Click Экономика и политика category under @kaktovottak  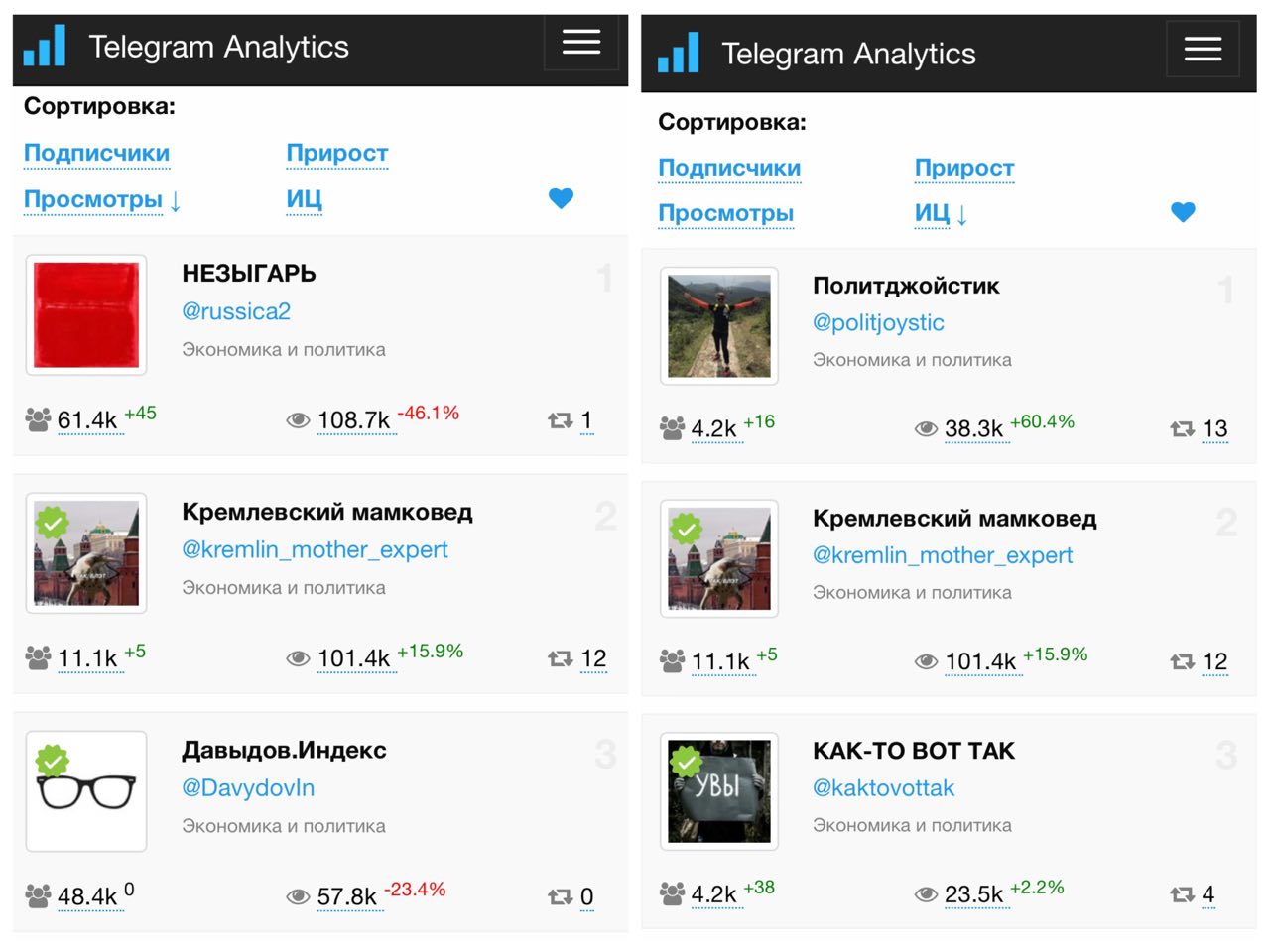(x=913, y=825)
